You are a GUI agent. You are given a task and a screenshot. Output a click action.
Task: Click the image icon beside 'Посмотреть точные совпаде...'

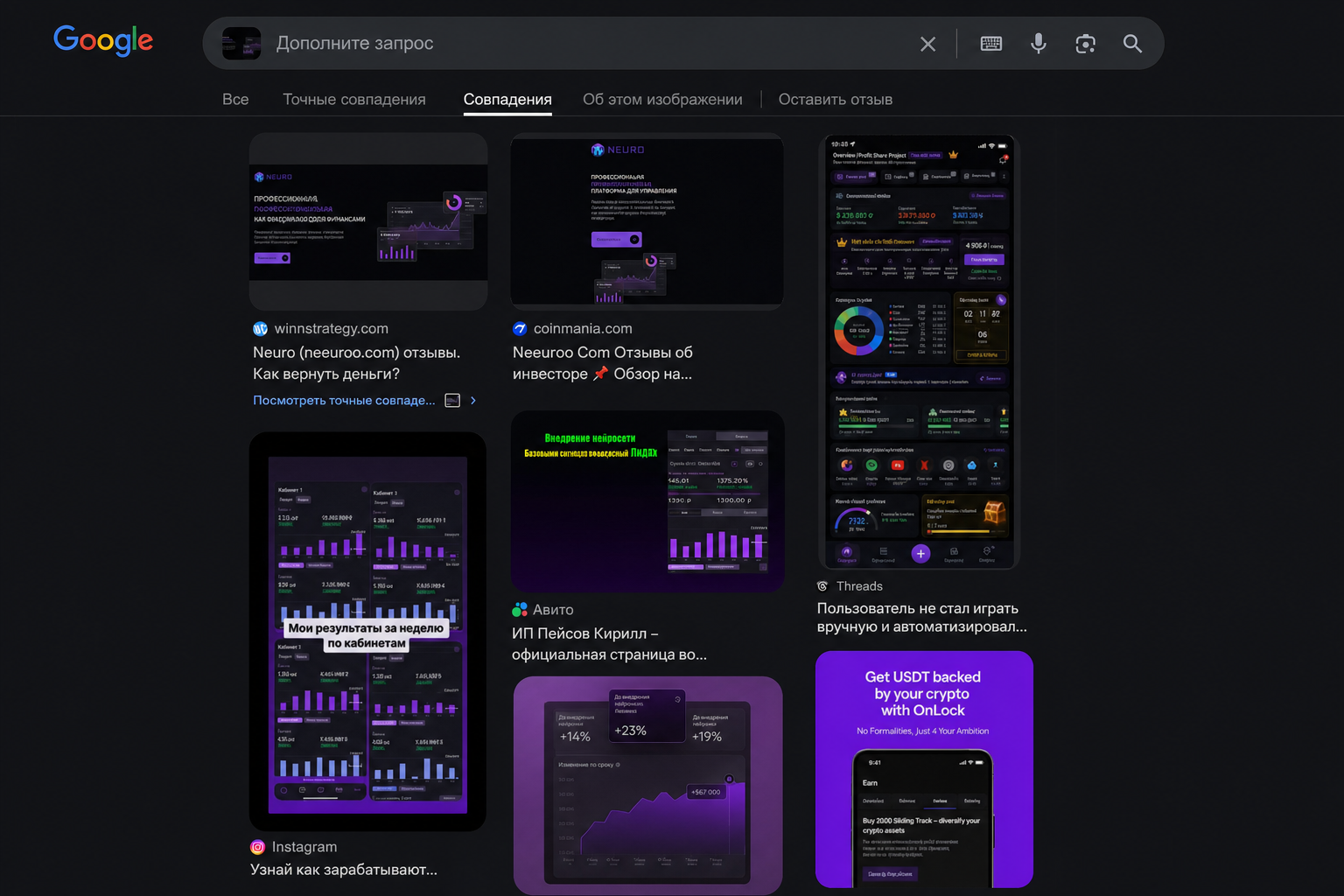click(x=452, y=401)
